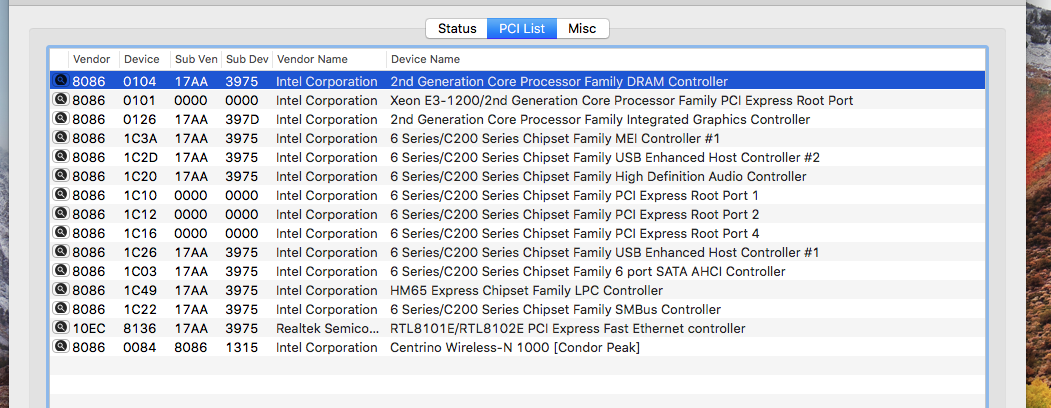Open the Misc tab
The image size is (1051, 408).
tap(582, 28)
